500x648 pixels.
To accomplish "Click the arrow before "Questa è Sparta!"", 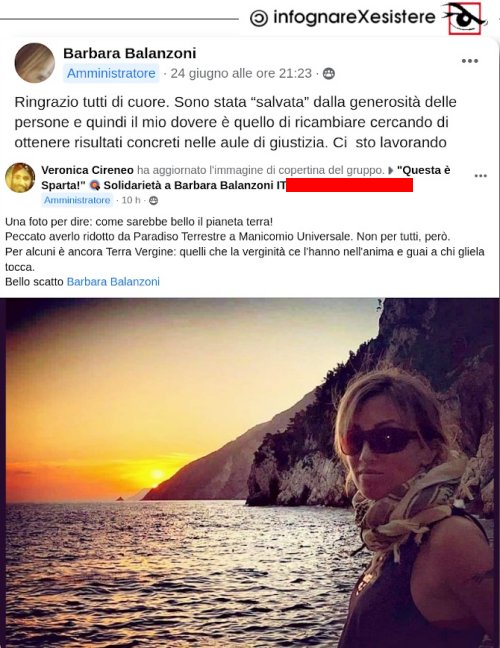I will (x=390, y=171).
